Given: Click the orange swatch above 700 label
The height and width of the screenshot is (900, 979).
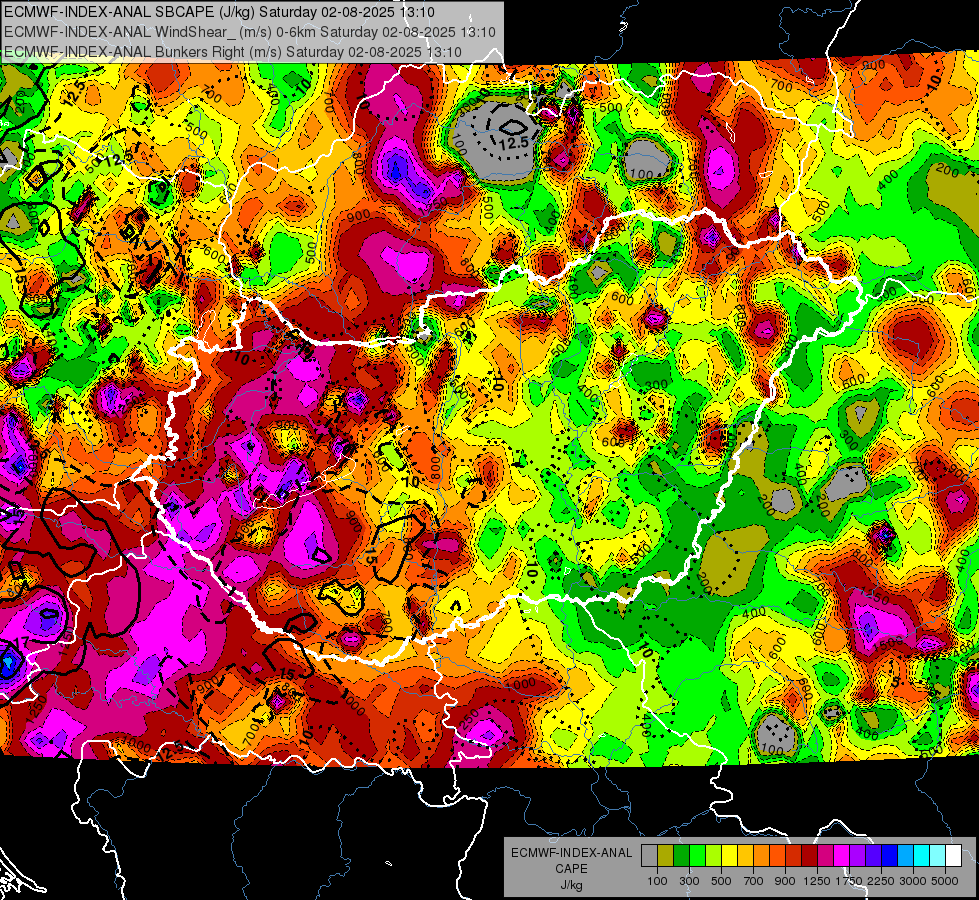Looking at the screenshot, I should 761,856.
